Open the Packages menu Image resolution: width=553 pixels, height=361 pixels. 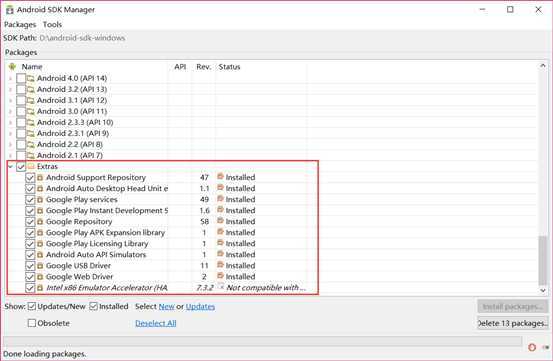point(20,24)
